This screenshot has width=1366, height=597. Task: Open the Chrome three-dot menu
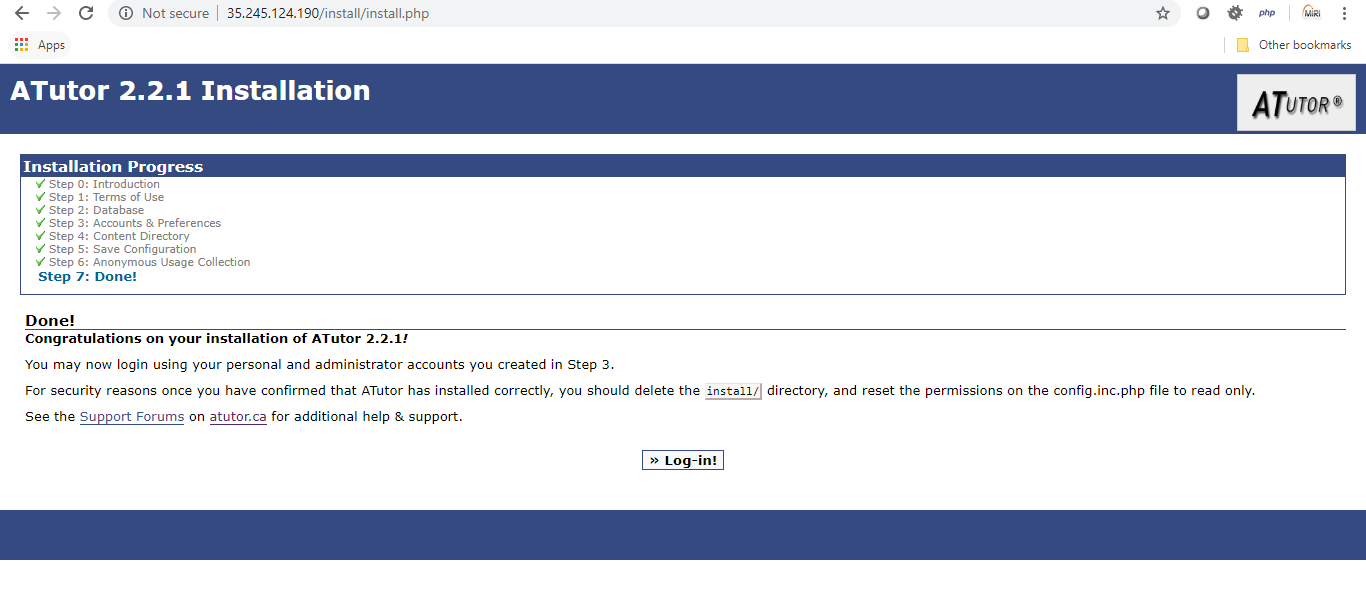pyautogui.click(x=1343, y=13)
